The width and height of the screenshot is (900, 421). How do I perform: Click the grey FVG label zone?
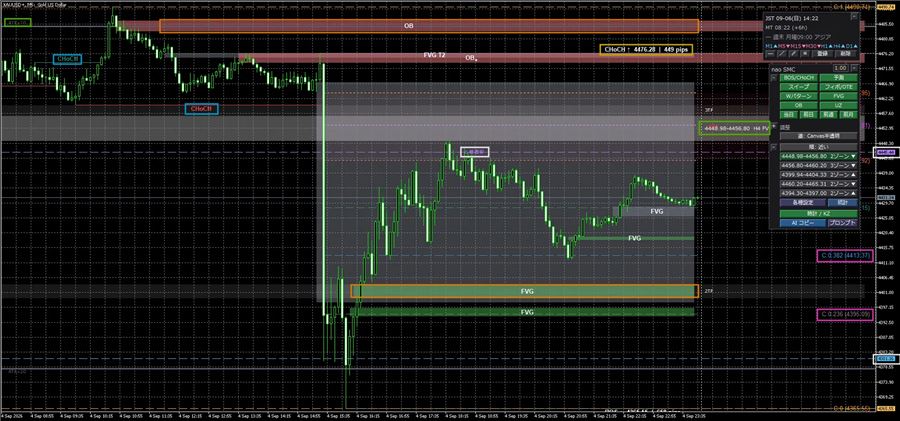point(657,211)
